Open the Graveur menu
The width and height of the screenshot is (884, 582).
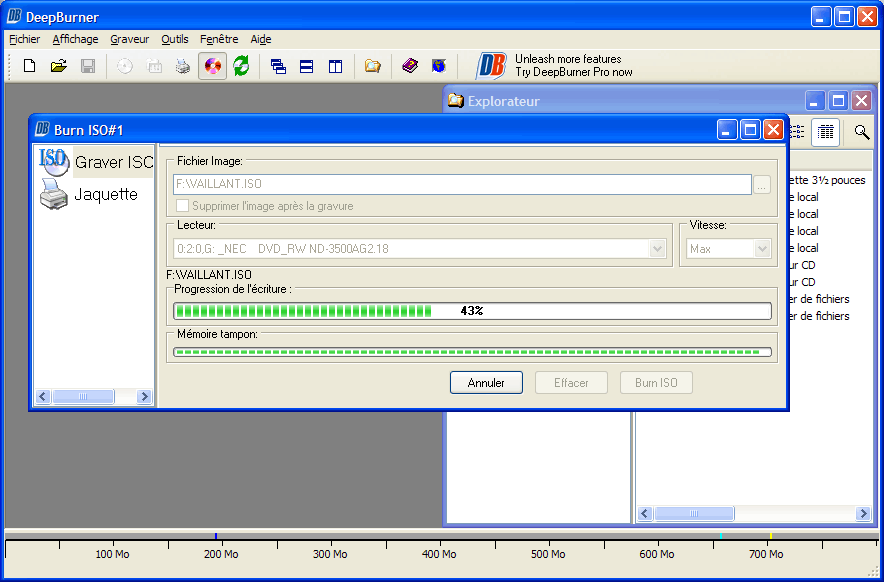pos(129,39)
